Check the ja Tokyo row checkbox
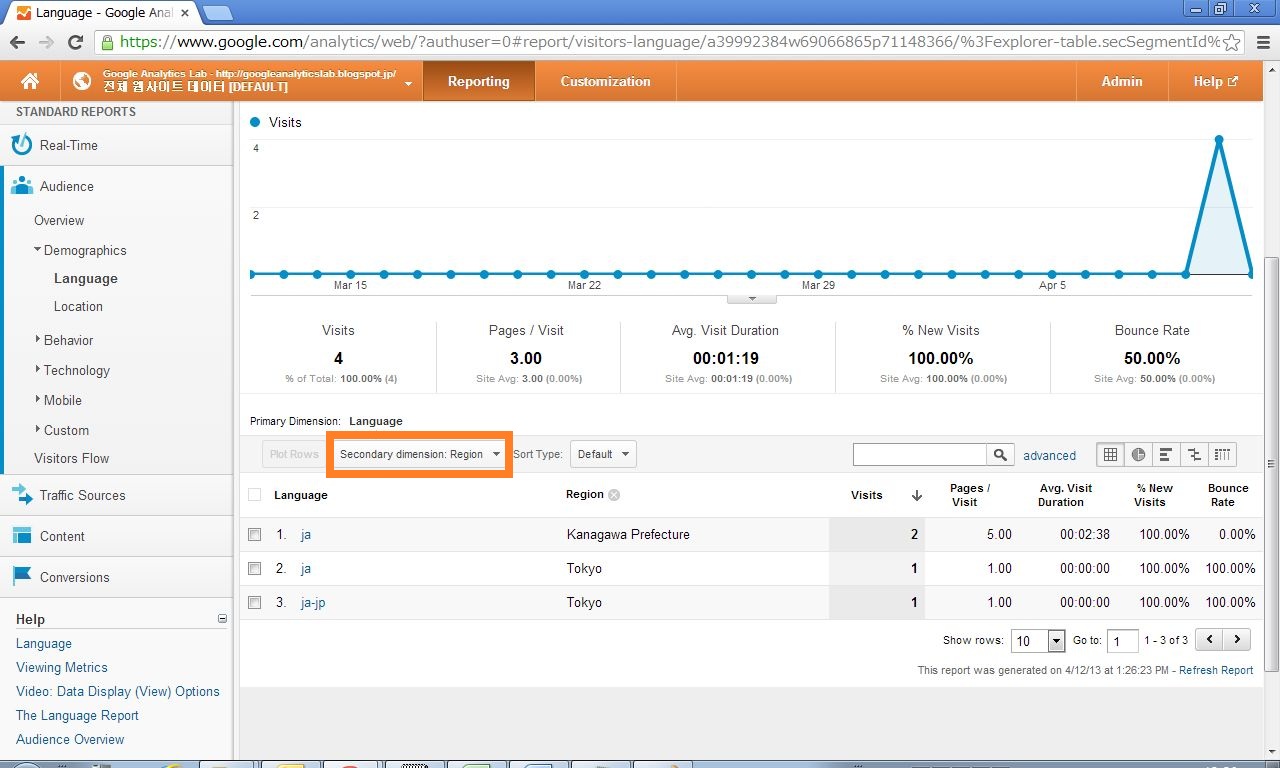1280x768 pixels. [x=254, y=568]
